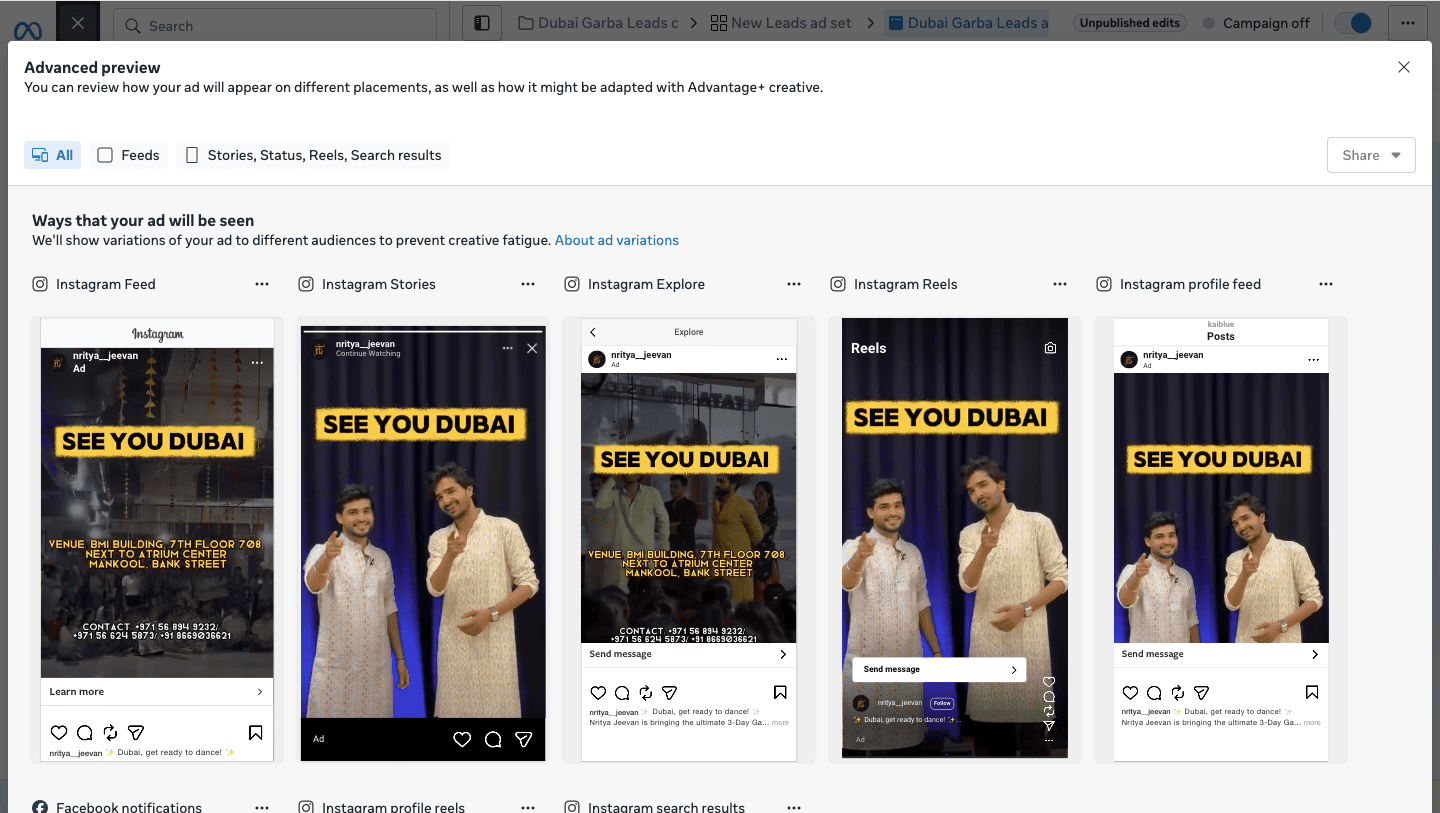Click the comment icon in the Explore preview
This screenshot has height=813, width=1440.
(x=622, y=692)
